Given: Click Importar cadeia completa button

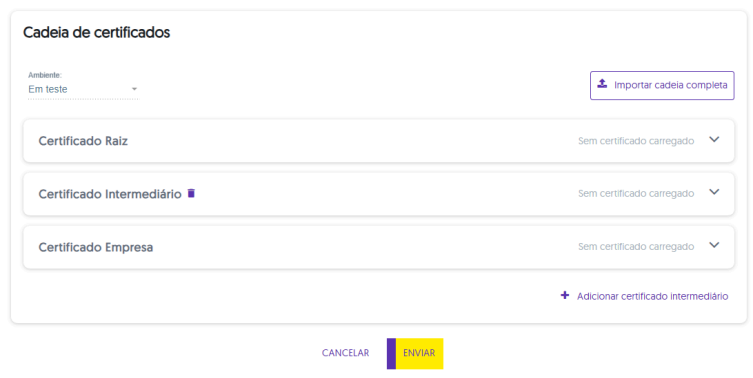Looking at the screenshot, I should pyautogui.click(x=662, y=85).
